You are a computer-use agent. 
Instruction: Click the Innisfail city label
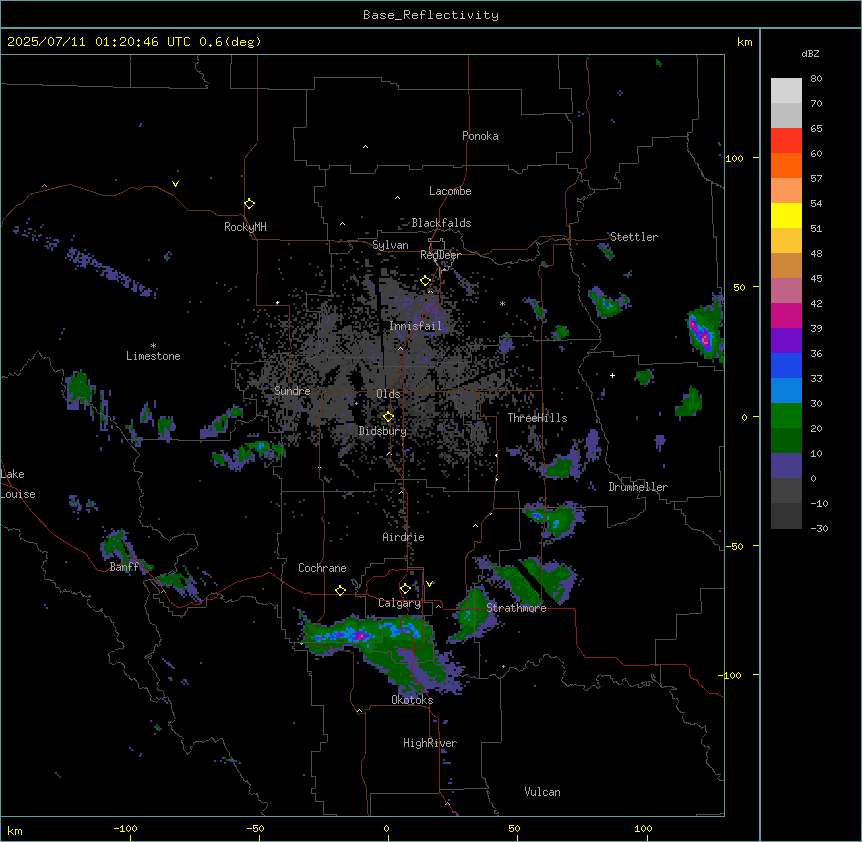pyautogui.click(x=416, y=326)
